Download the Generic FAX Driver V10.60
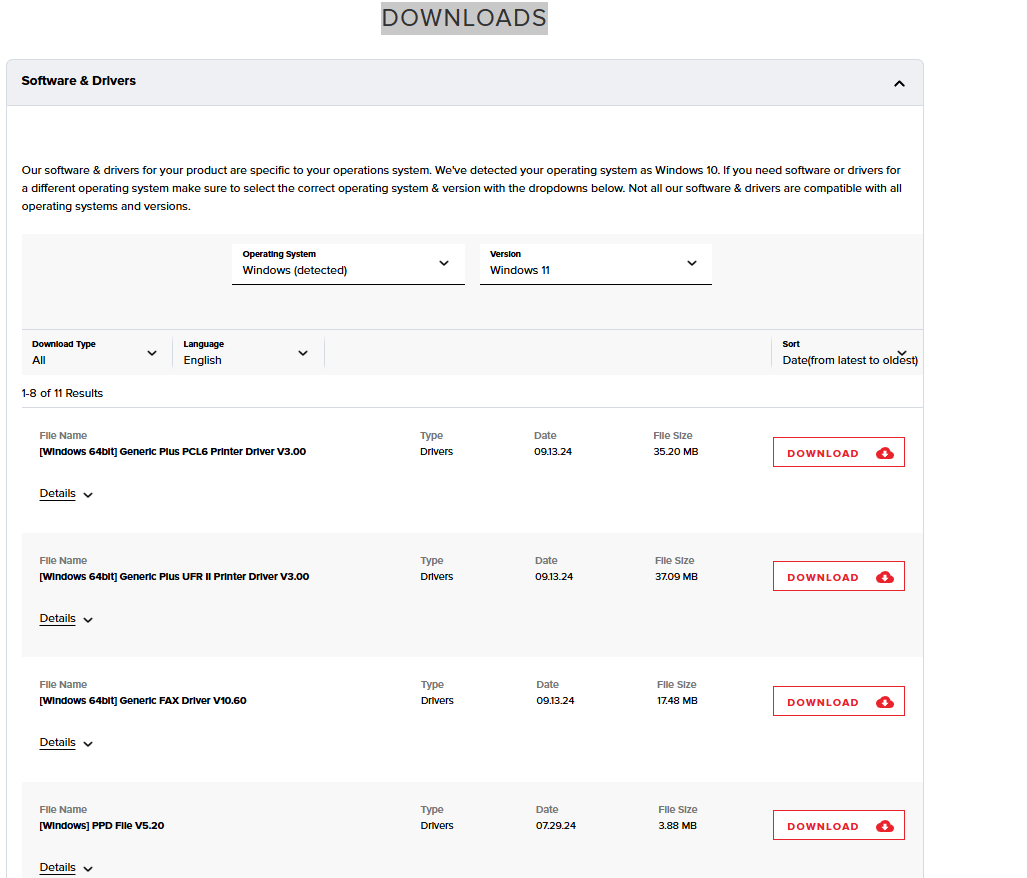Viewport: 1027px width, 878px height. 838,700
